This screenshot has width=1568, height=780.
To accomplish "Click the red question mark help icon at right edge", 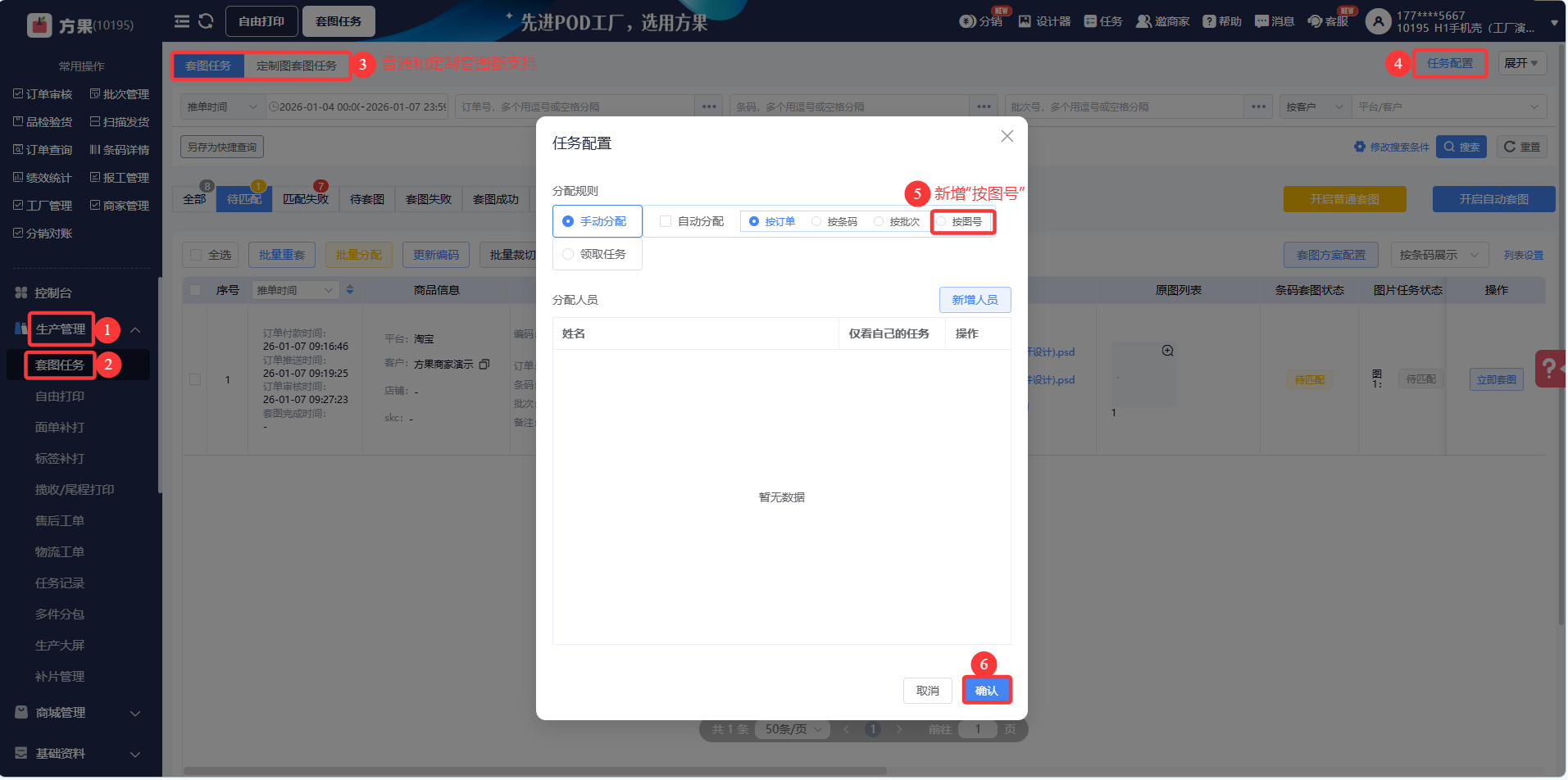I will (1549, 368).
